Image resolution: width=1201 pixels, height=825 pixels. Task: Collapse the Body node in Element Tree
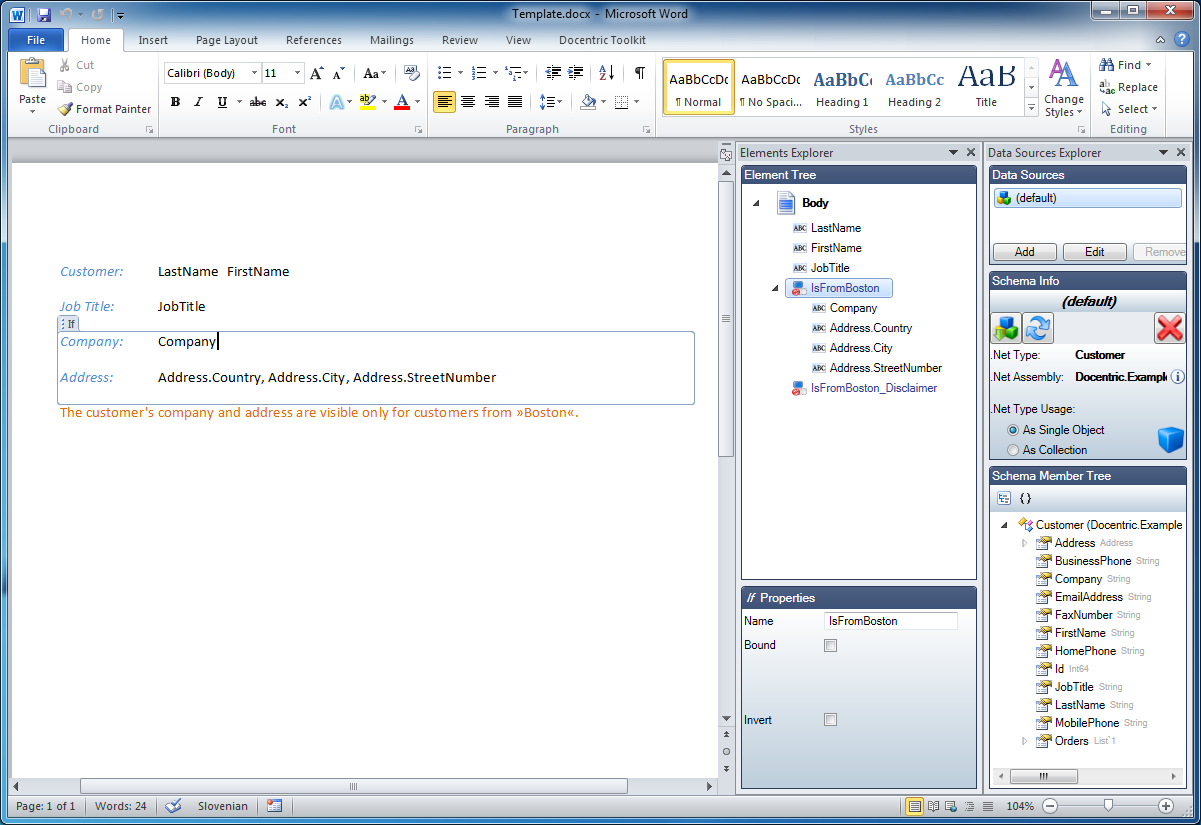pos(756,203)
